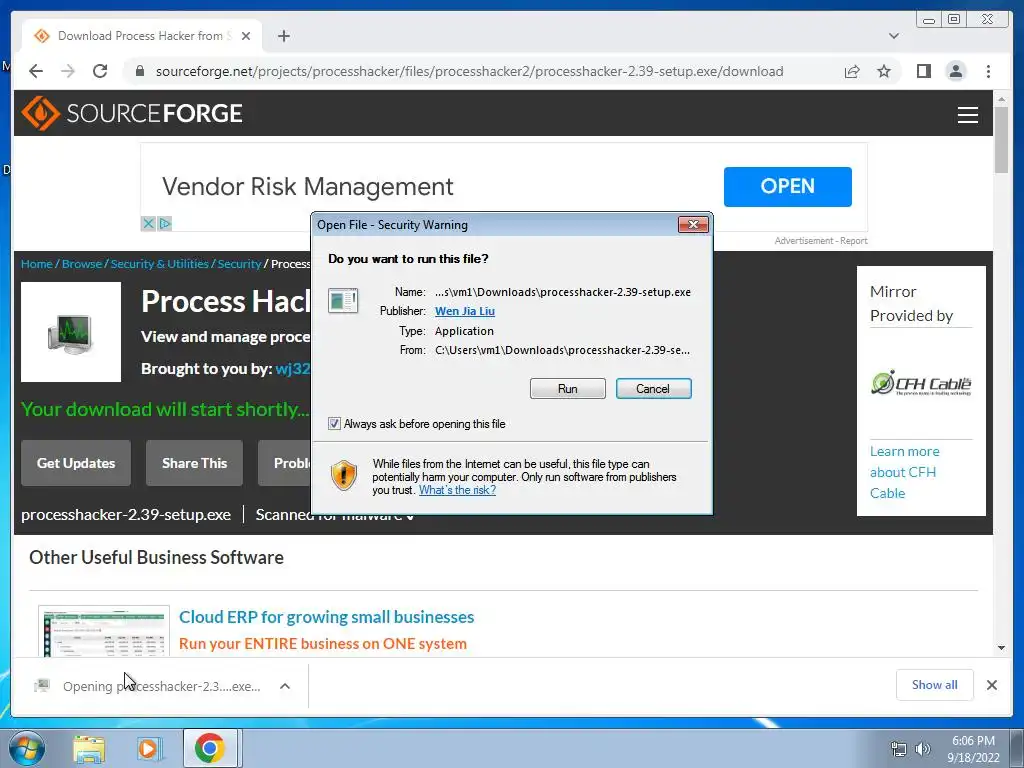Close the Download Process Hacker tab
Image resolution: width=1024 pixels, height=768 pixels.
246,36
